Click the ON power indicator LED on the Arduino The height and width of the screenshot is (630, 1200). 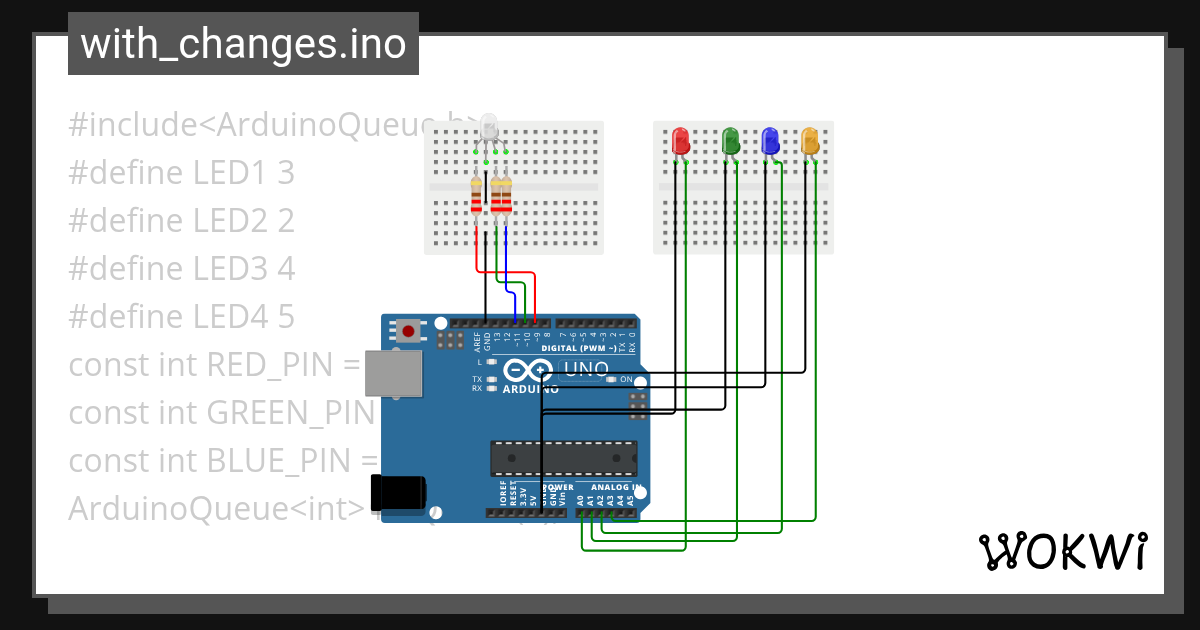[x=612, y=381]
